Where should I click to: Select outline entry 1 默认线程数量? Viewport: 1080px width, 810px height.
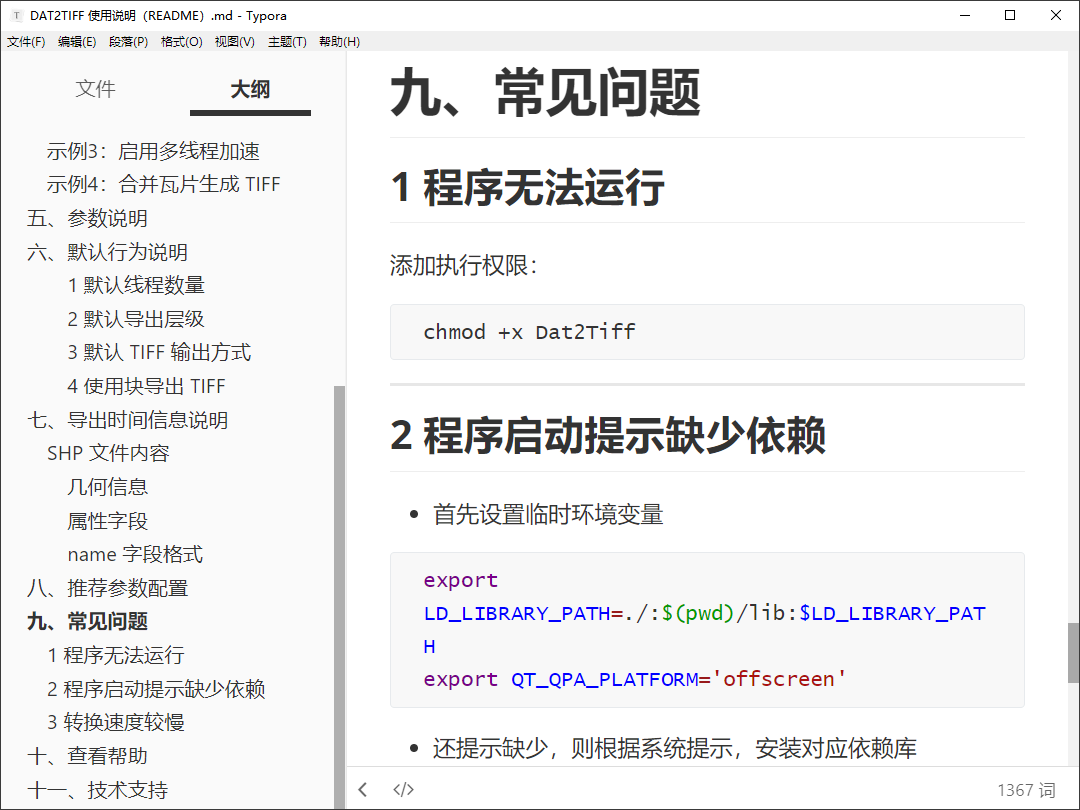(x=136, y=285)
